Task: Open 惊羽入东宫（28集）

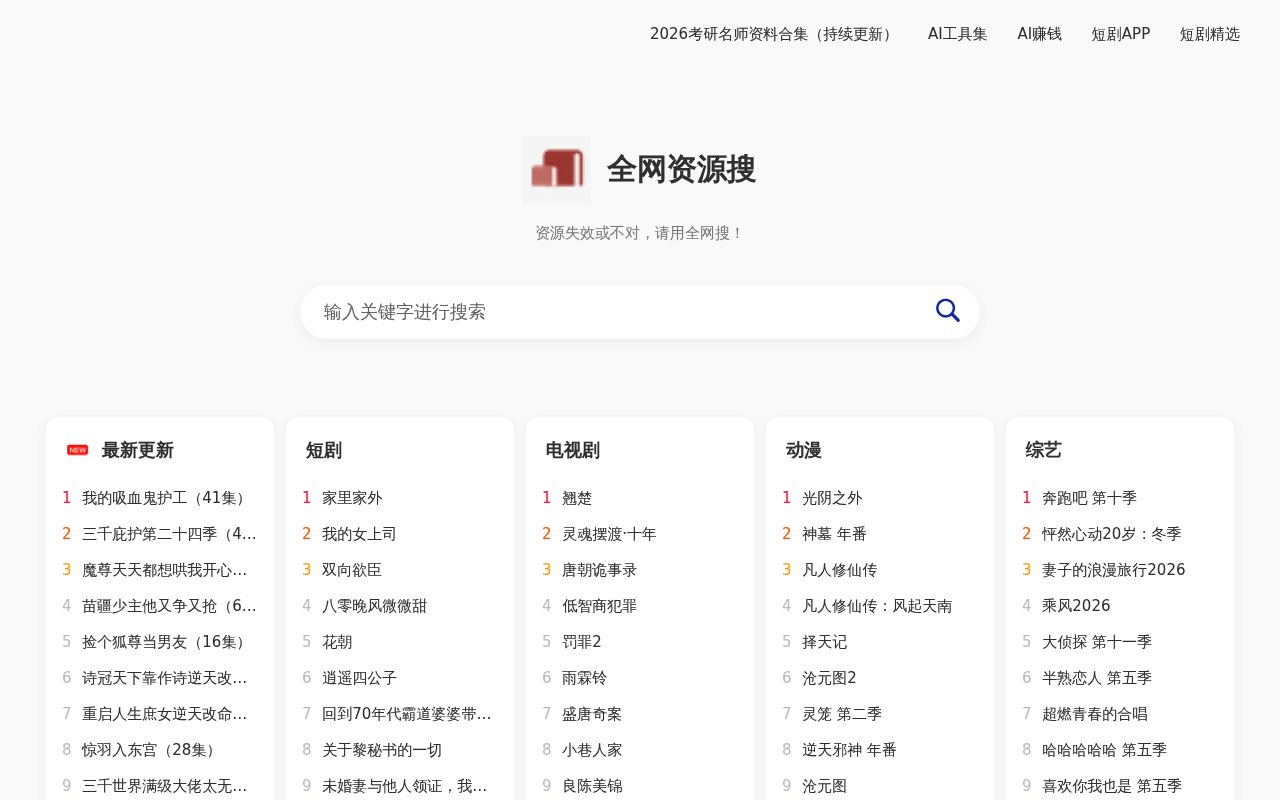Action: [x=151, y=750]
